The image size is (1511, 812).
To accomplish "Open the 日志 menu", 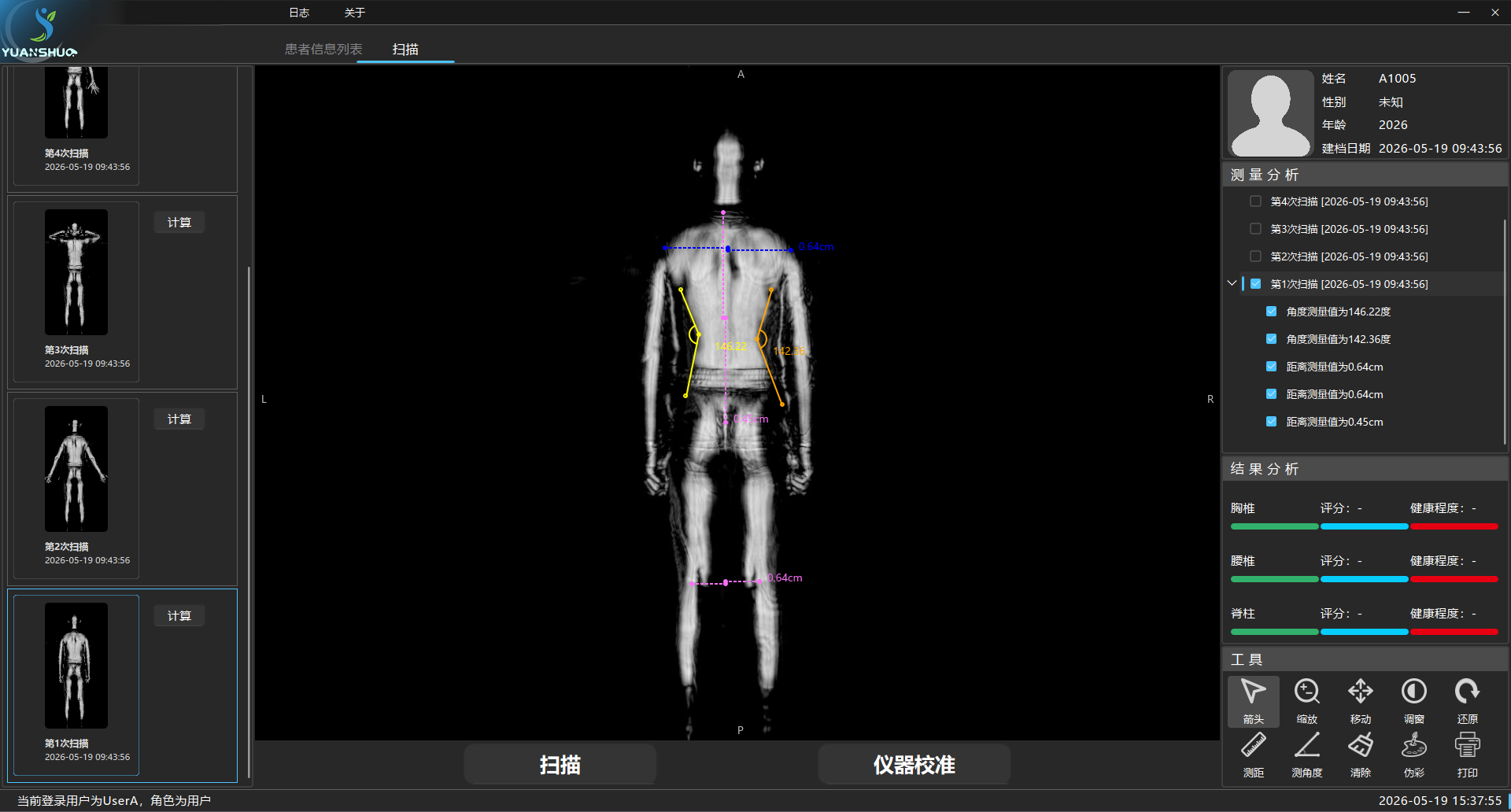I will click(299, 13).
